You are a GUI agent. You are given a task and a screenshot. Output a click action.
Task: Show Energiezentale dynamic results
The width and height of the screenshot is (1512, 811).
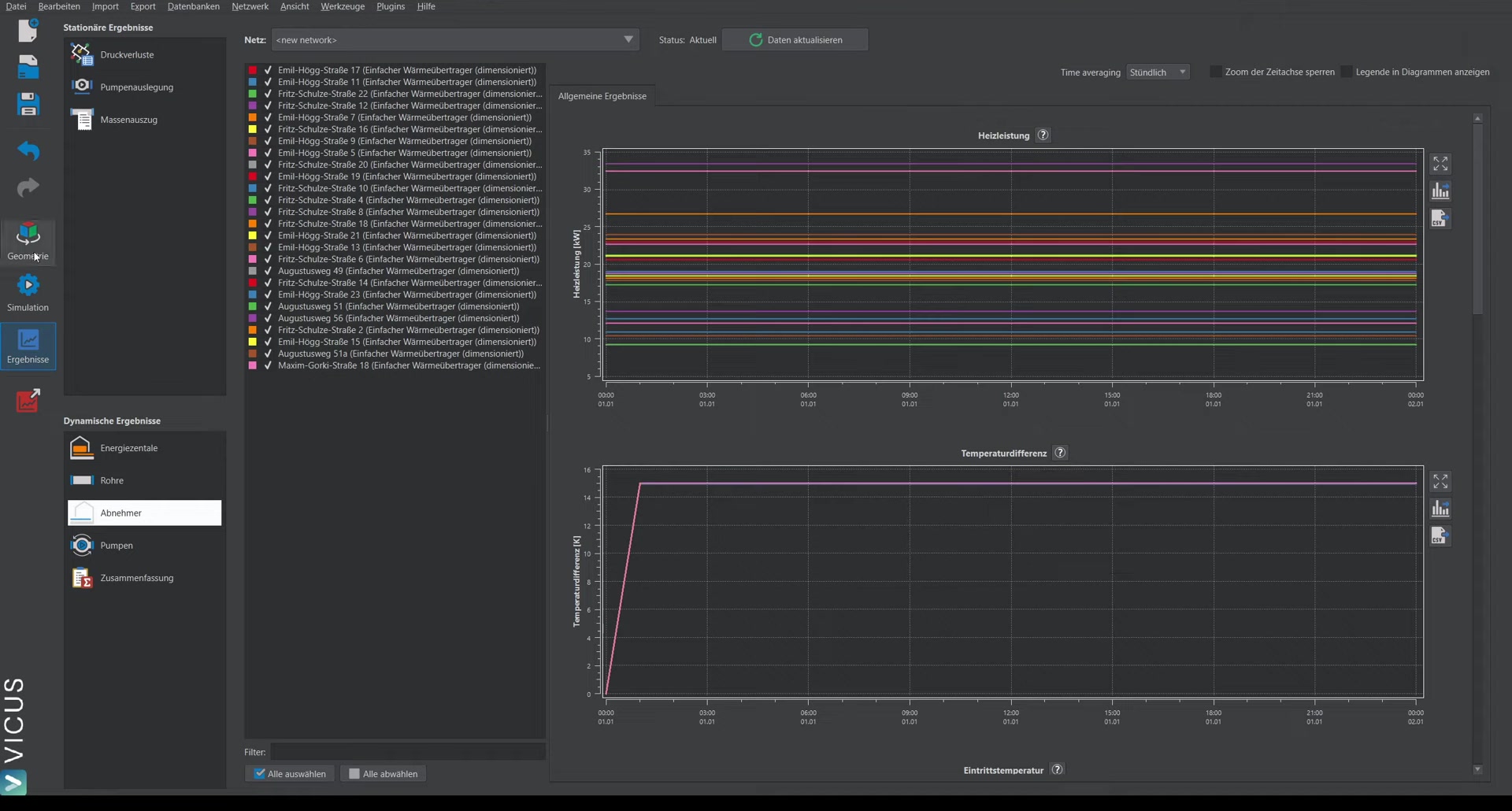[145, 448]
